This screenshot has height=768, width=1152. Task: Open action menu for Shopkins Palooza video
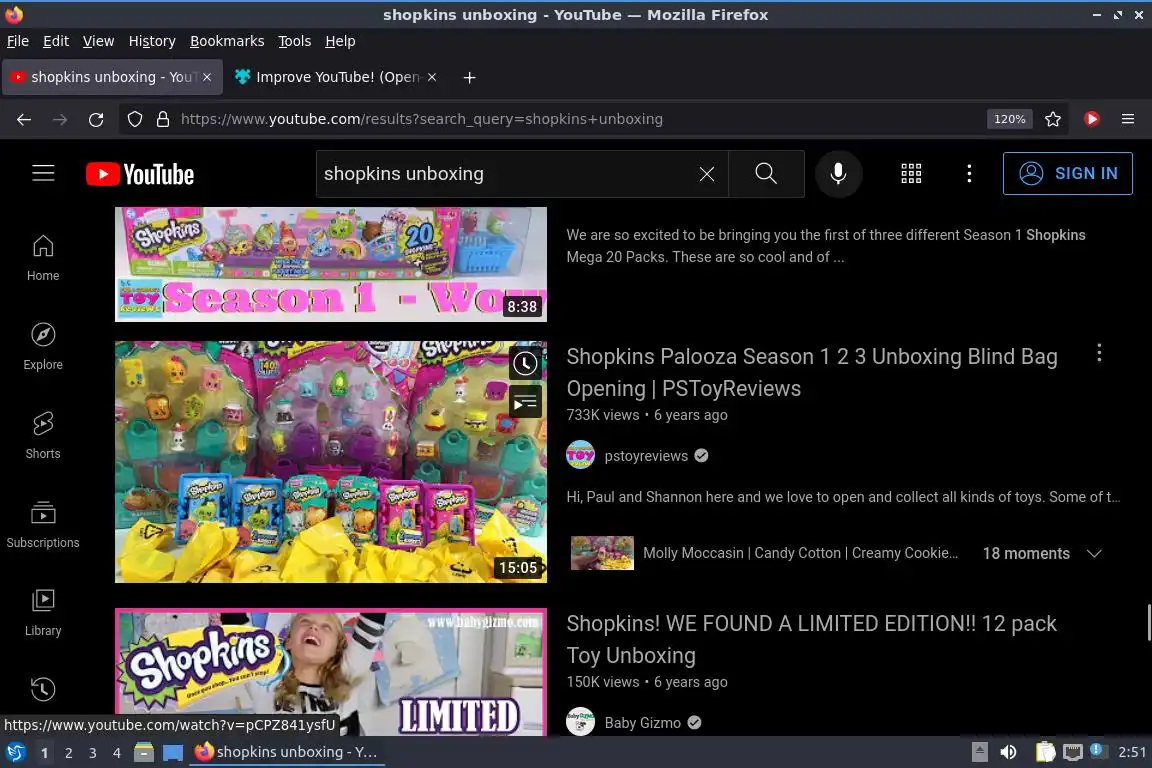tap(1099, 354)
